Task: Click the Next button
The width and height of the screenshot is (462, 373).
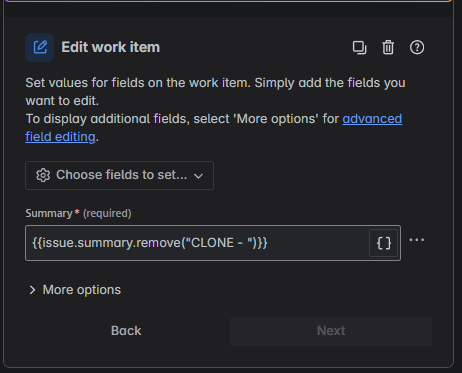Action: [x=331, y=331]
